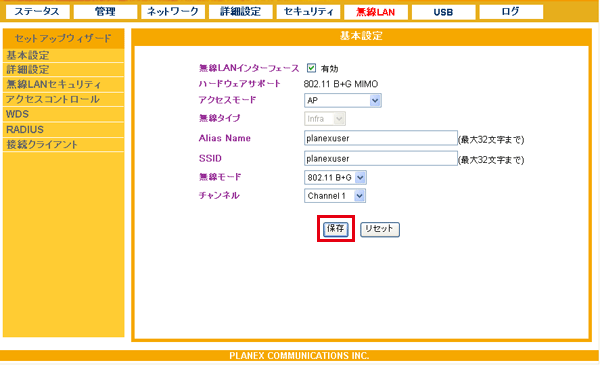Click the ハードウェアサポート label

[240, 84]
